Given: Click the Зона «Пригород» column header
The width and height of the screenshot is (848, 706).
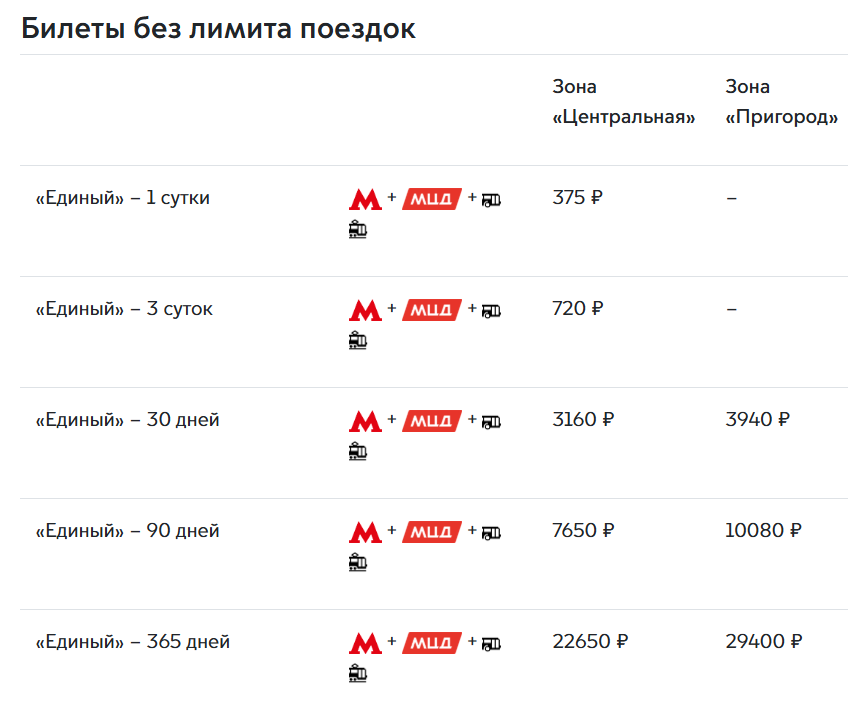Looking at the screenshot, I should [x=781, y=102].
